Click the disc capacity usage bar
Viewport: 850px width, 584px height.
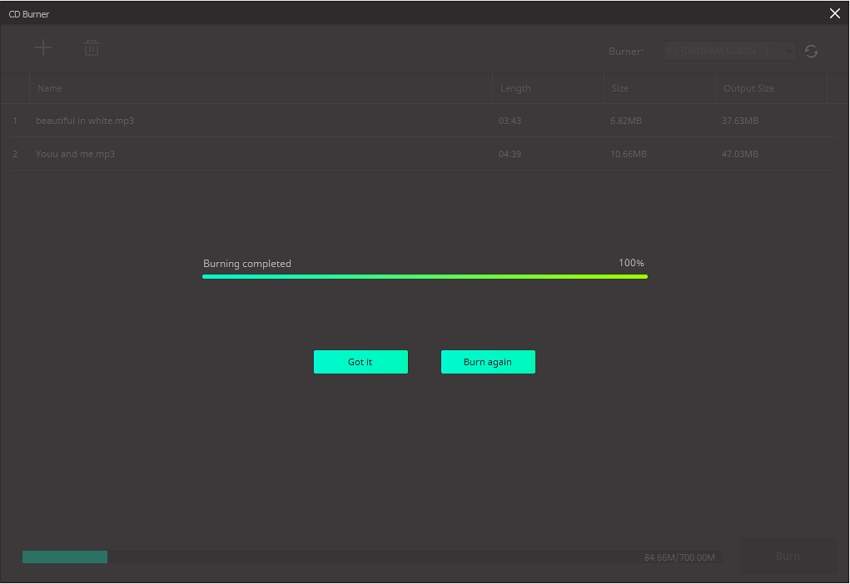click(330, 557)
